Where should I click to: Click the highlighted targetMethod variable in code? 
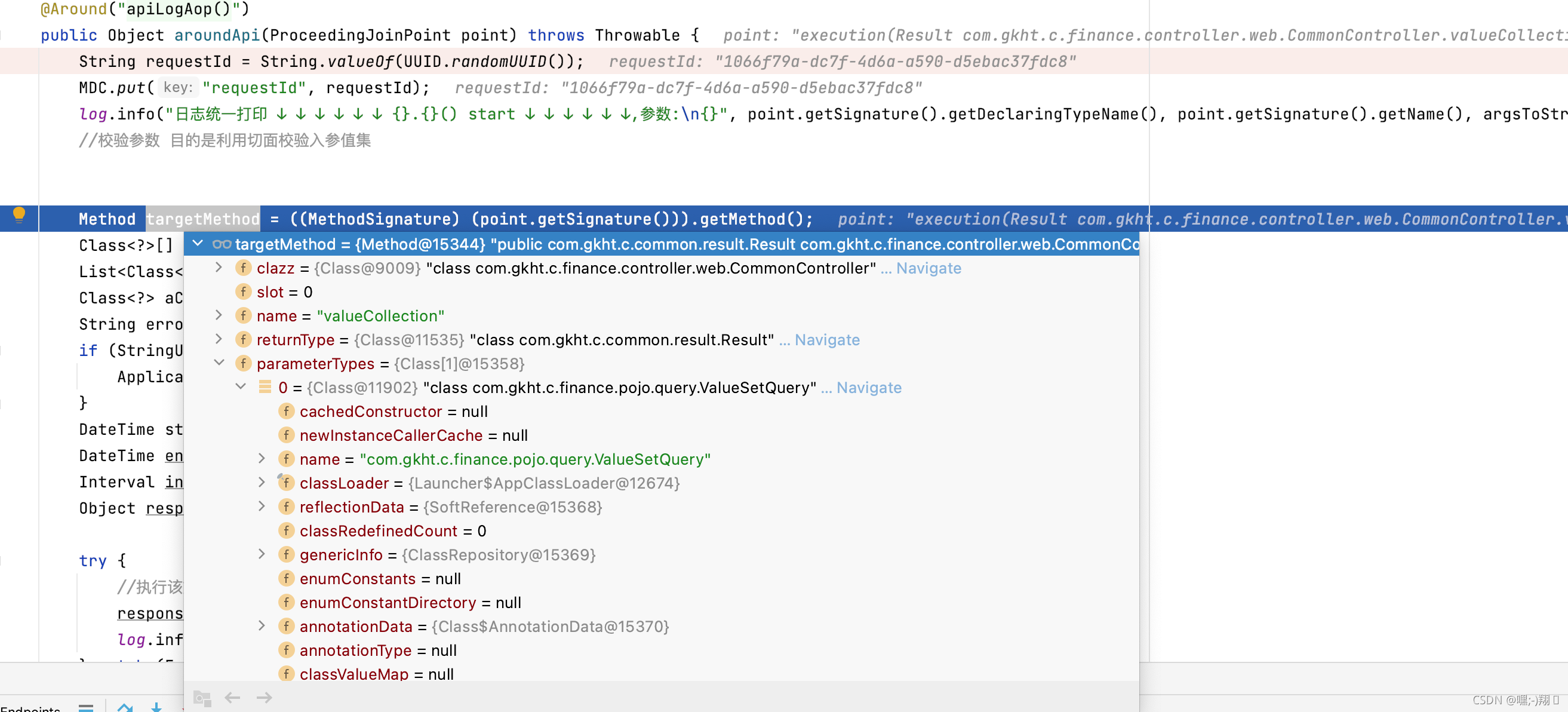click(x=202, y=219)
